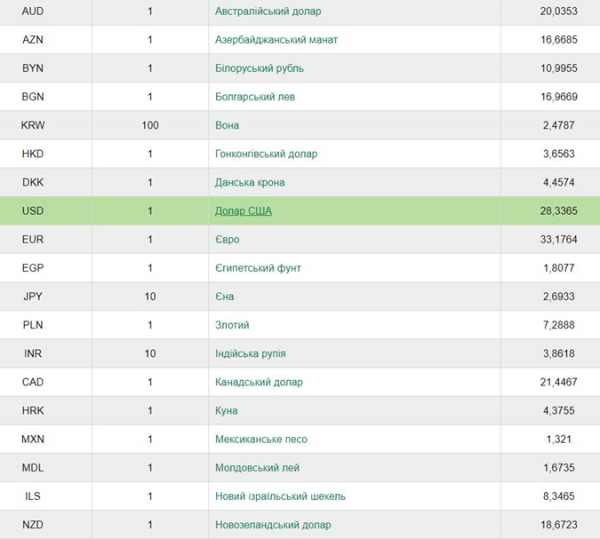This screenshot has width=600, height=539.
Task: Open the Канадський долар link
Action: tap(259, 382)
